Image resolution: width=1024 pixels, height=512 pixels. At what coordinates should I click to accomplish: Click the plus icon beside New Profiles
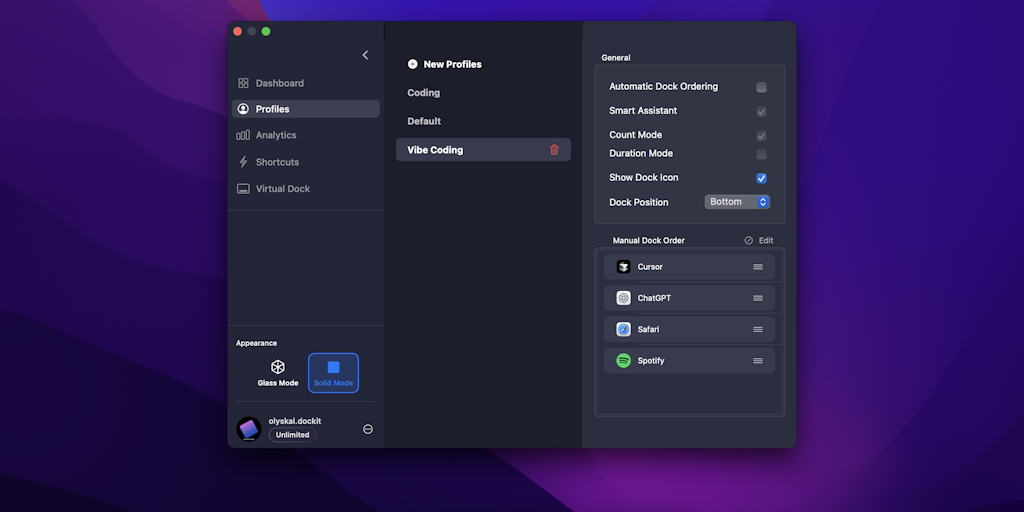(x=413, y=64)
